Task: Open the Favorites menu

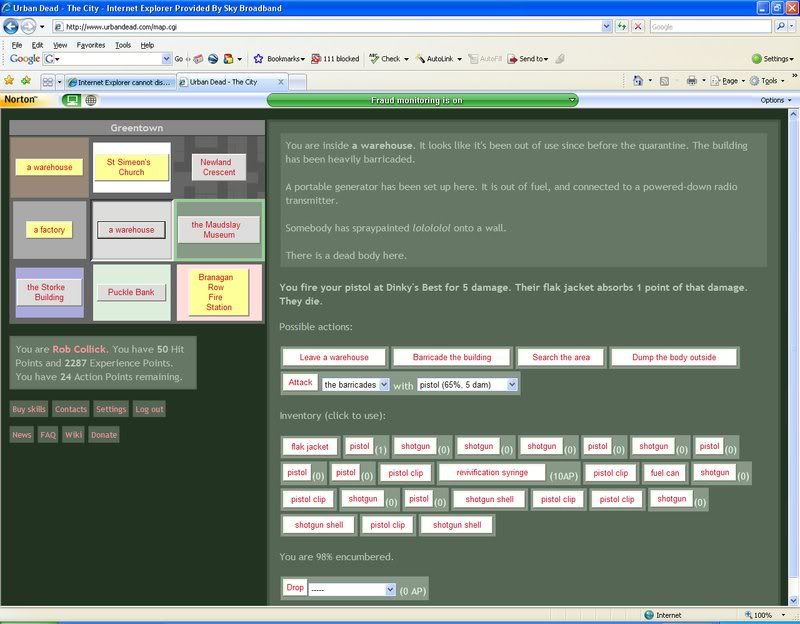Action: [91, 45]
